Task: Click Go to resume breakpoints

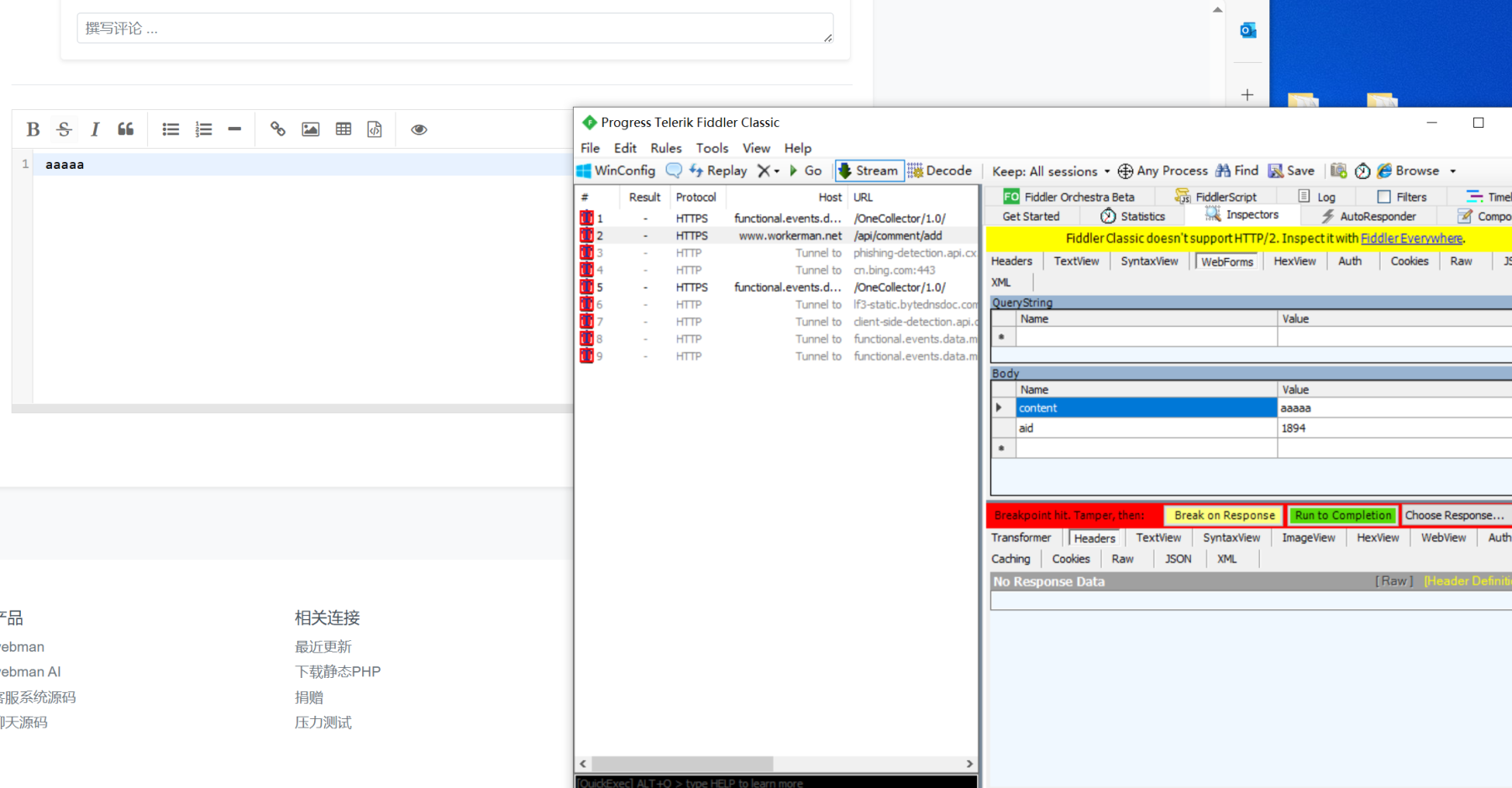Action: pos(805,171)
